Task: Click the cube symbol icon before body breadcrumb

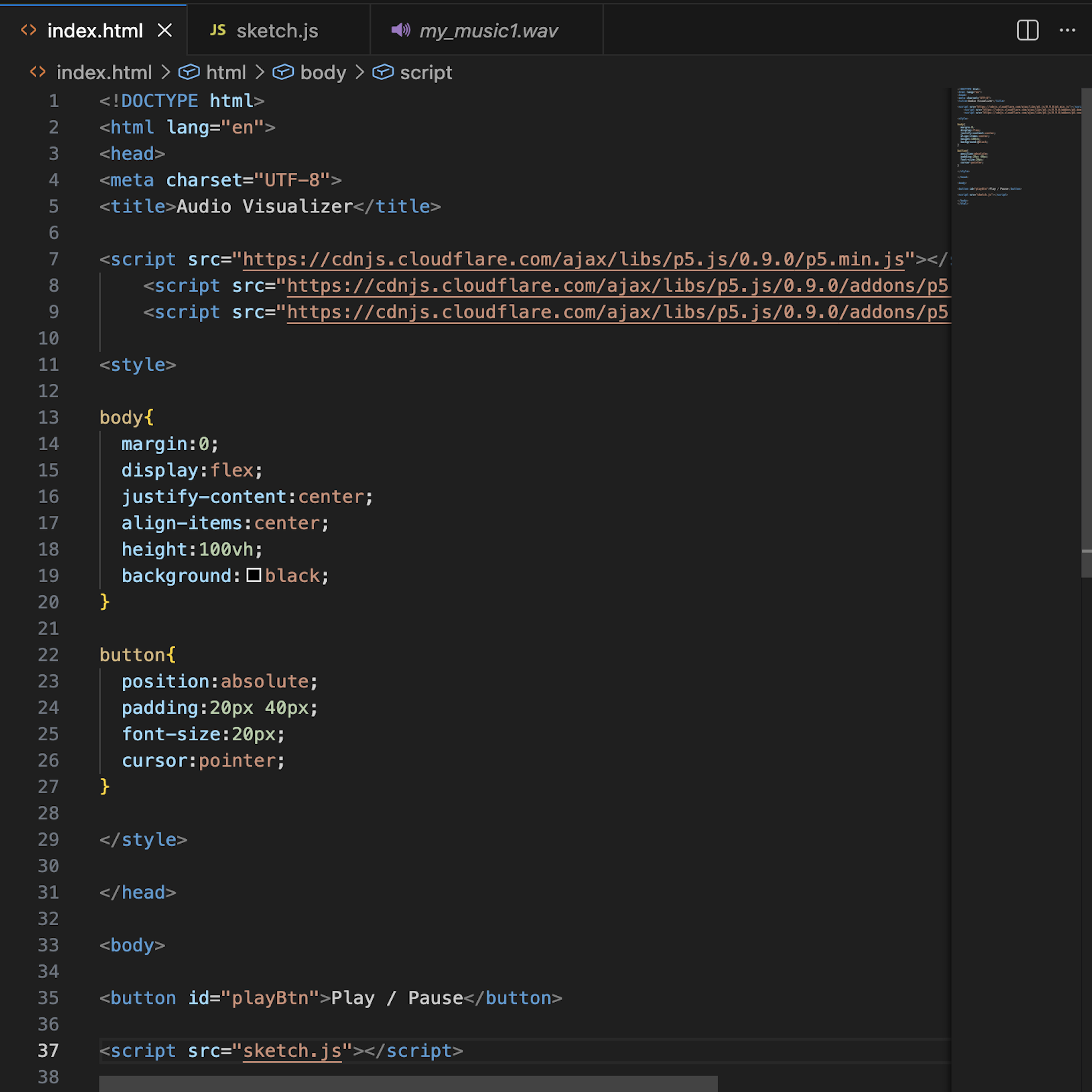Action: pos(283,72)
